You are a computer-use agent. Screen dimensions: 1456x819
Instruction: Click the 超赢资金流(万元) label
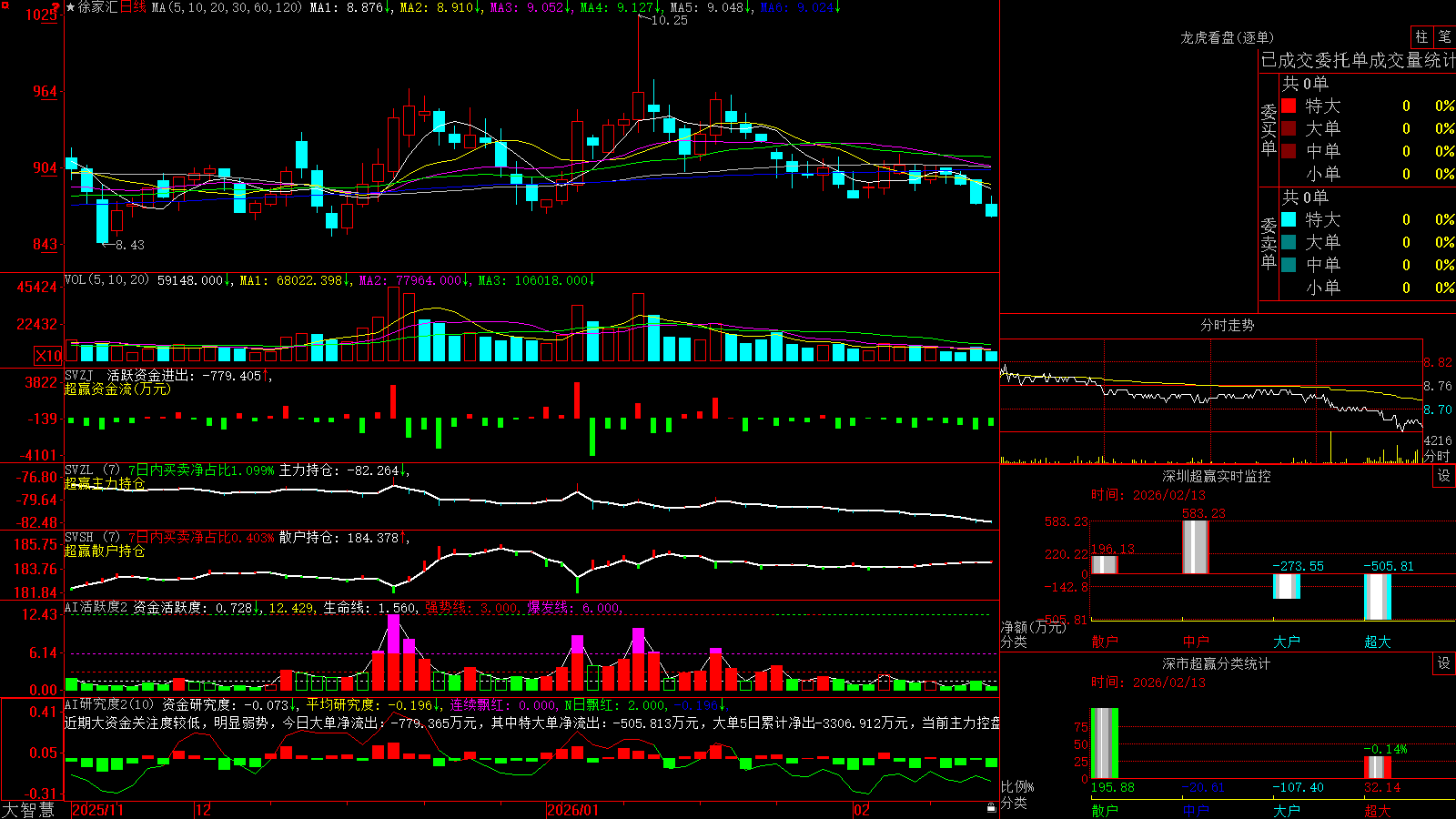pos(117,389)
